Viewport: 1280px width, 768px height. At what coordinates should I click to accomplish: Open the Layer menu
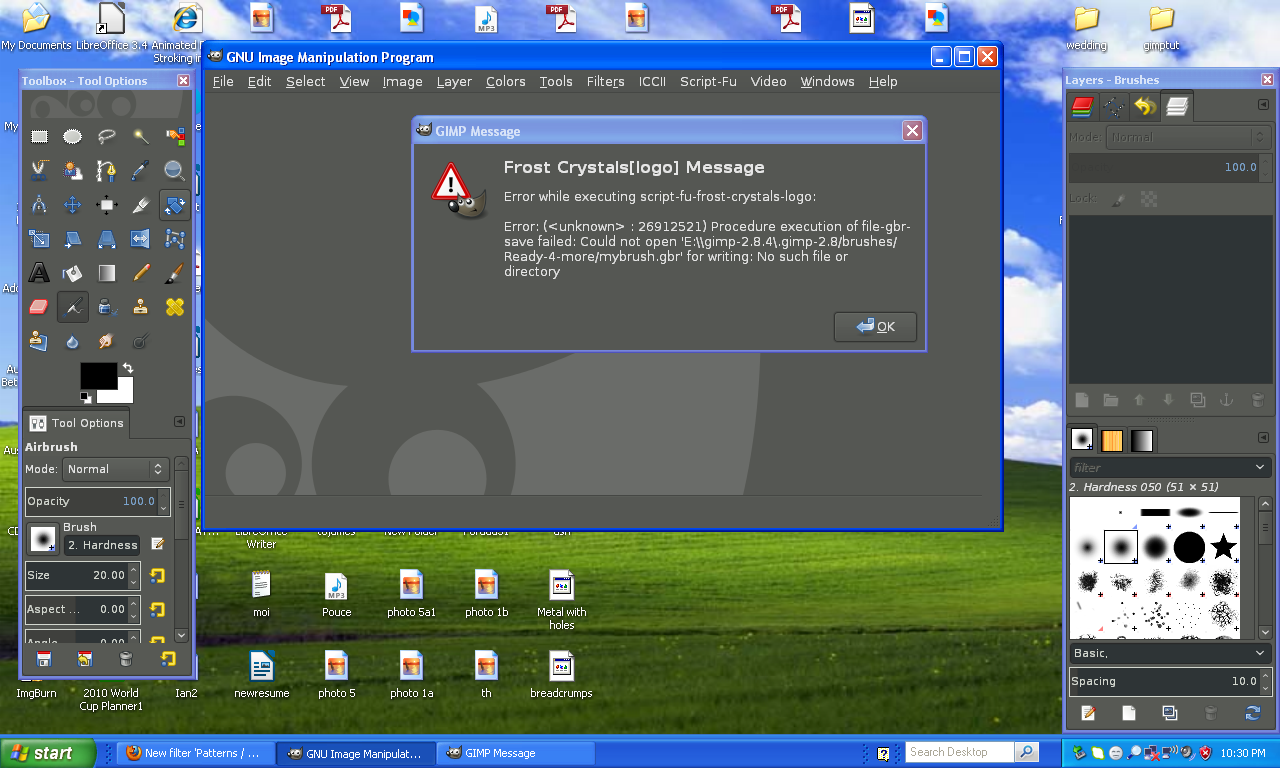pyautogui.click(x=454, y=82)
